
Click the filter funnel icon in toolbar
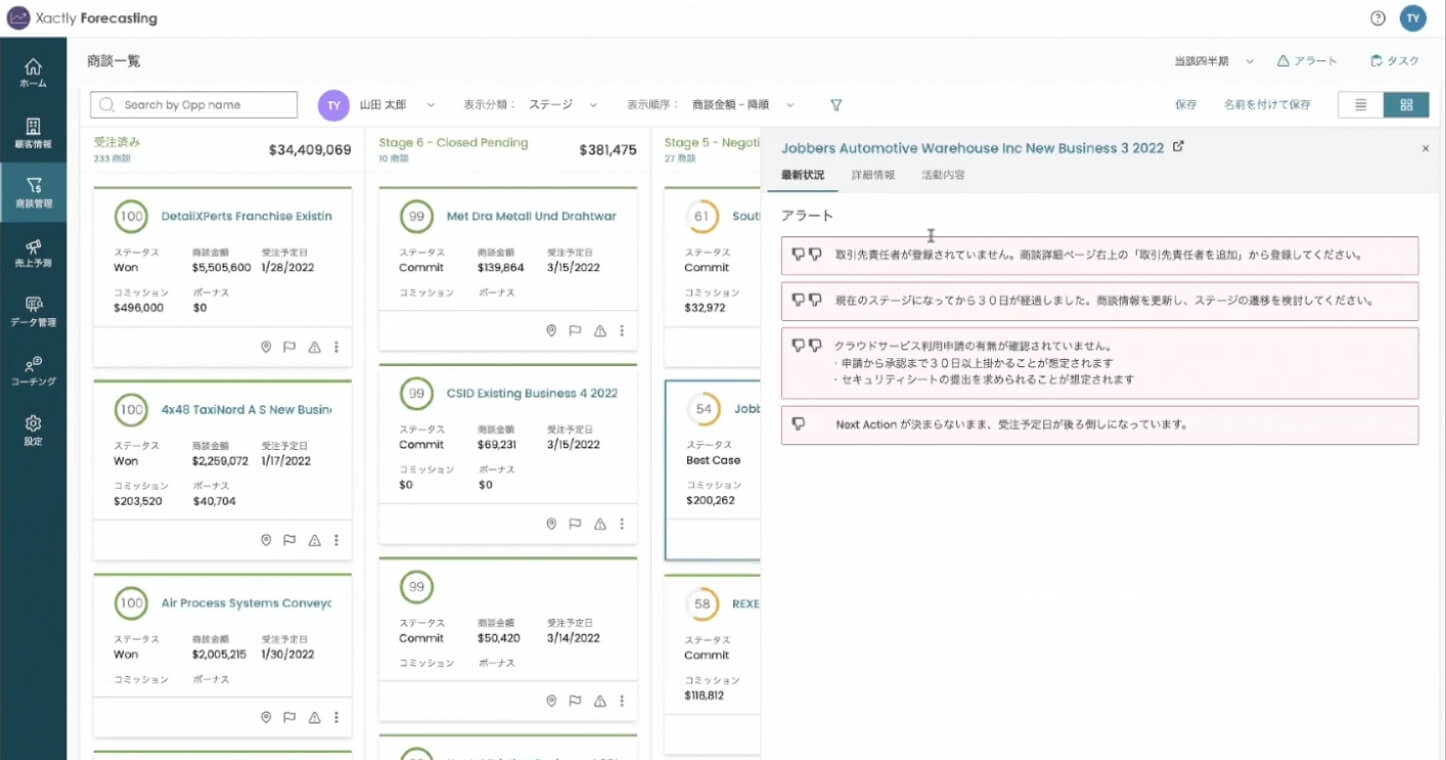[x=836, y=105]
